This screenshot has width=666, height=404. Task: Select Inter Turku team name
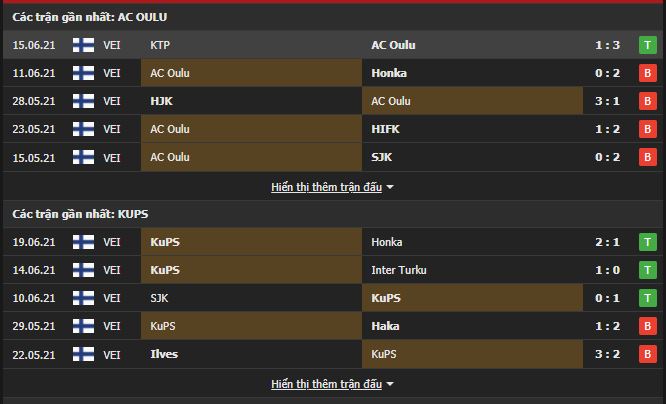click(398, 270)
